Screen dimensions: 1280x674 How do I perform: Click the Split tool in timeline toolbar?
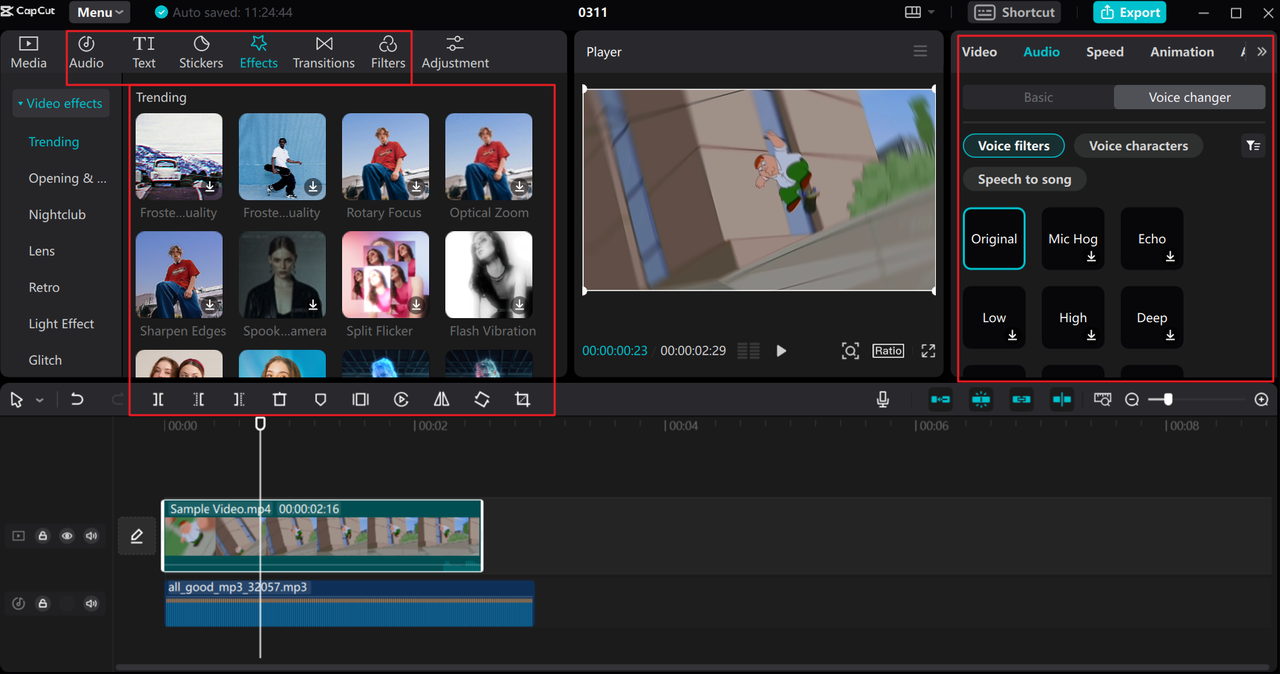coord(158,399)
